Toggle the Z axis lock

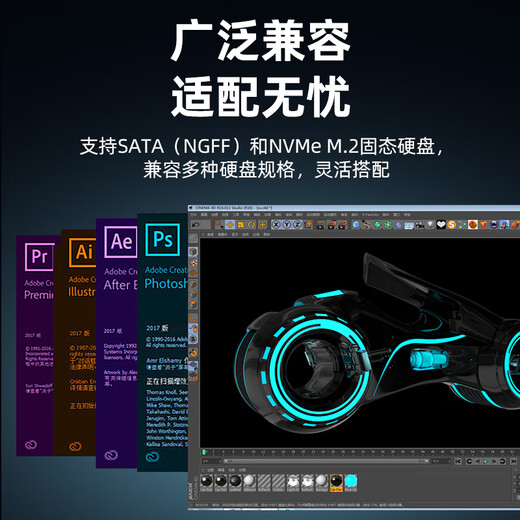coord(297,225)
